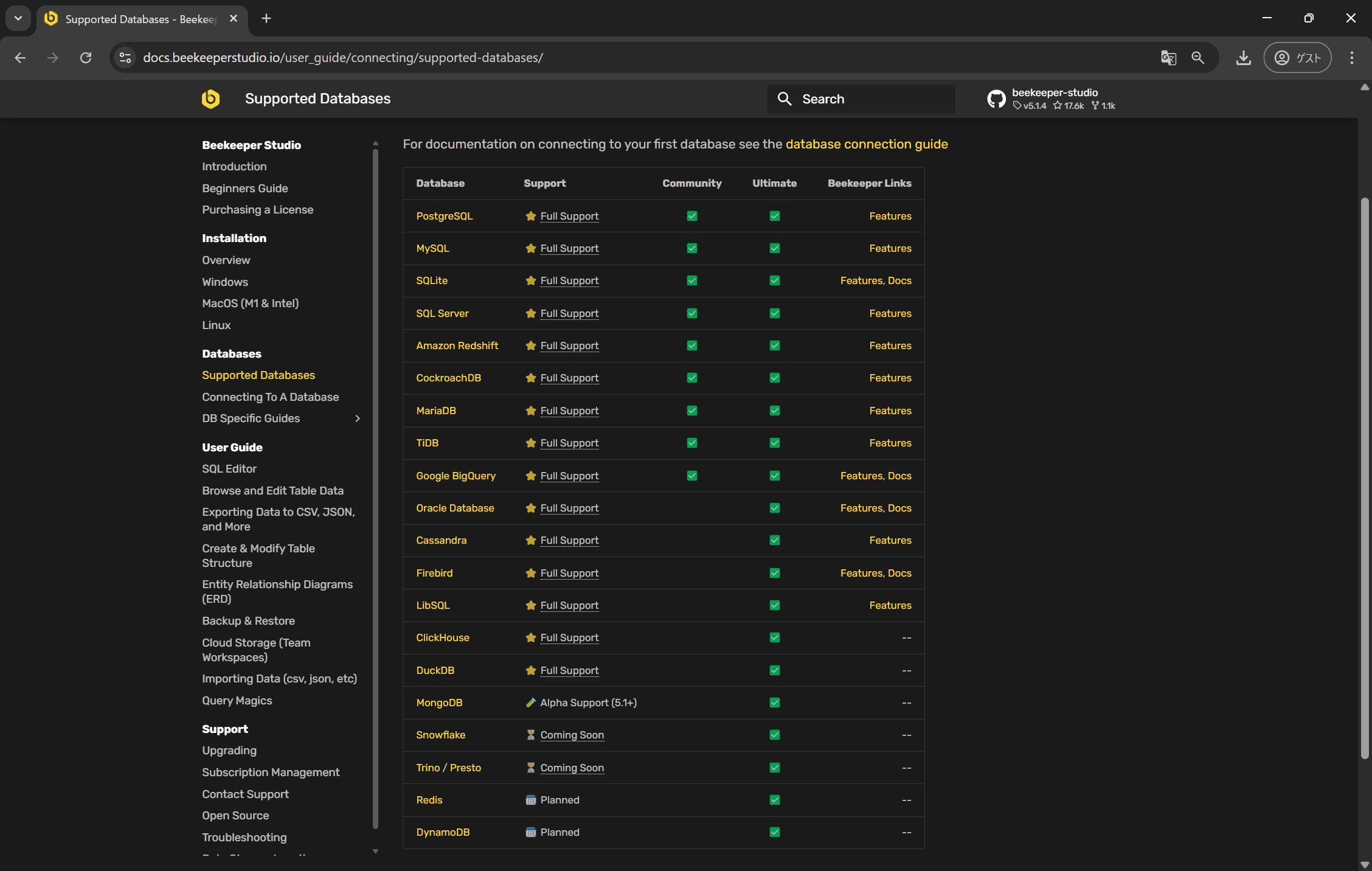Open the site information icon in address bar
1372x871 pixels.
click(x=125, y=58)
